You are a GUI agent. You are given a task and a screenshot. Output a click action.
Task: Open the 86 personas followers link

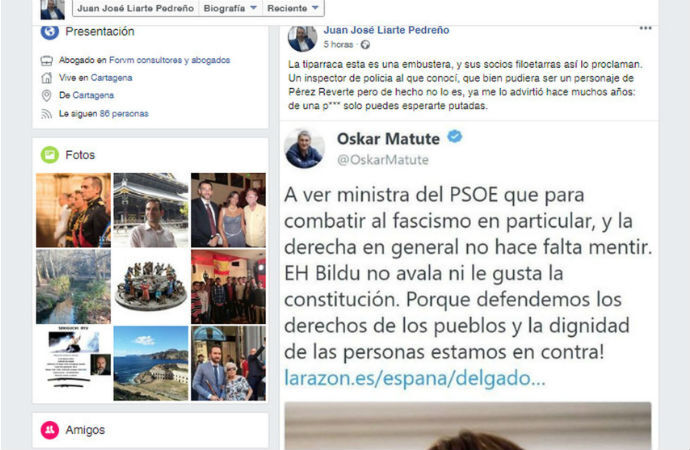click(124, 113)
